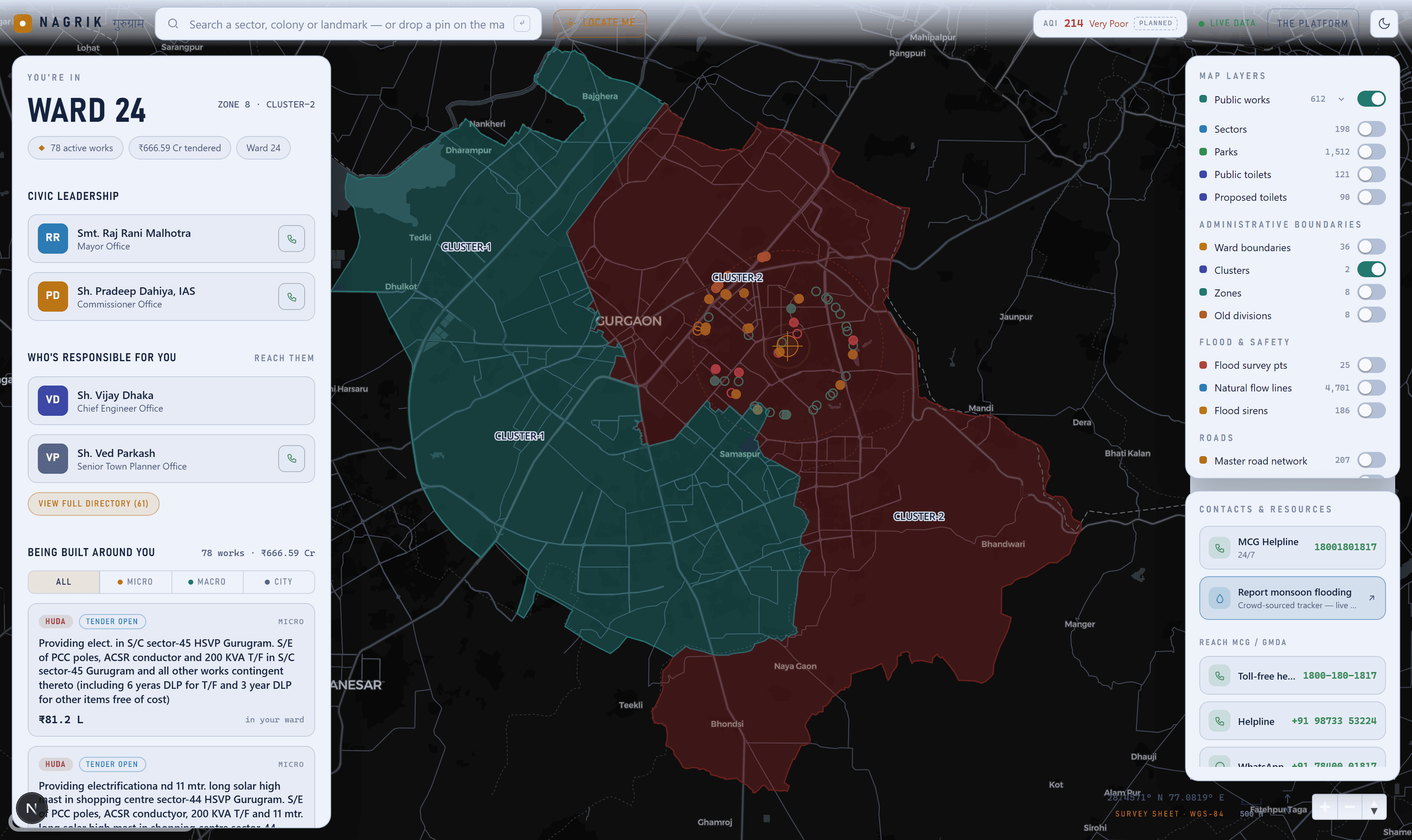
Task: Enable Flood sirens layer
Action: coord(1371,410)
